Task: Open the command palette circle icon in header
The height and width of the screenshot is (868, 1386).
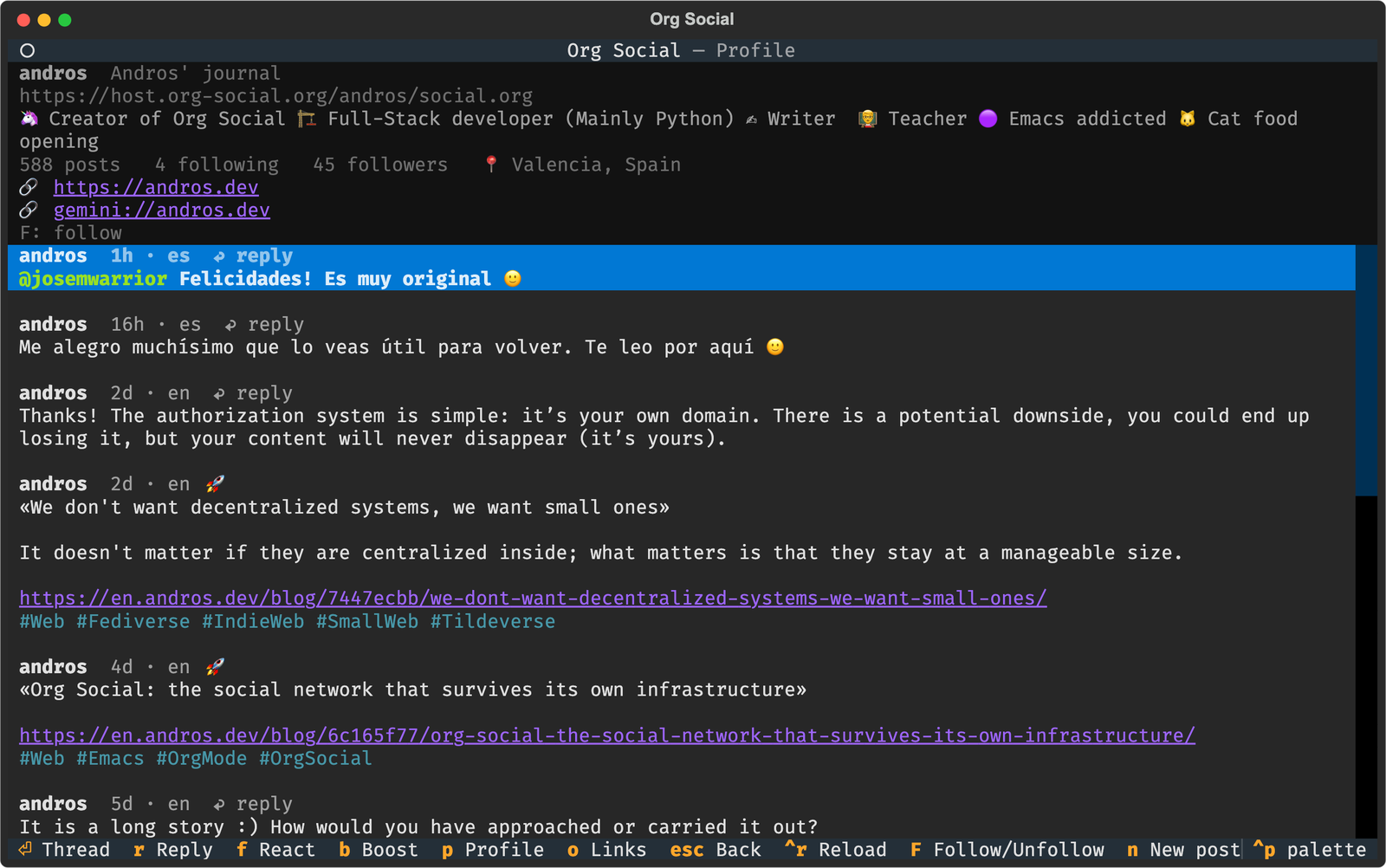Action: (28, 50)
